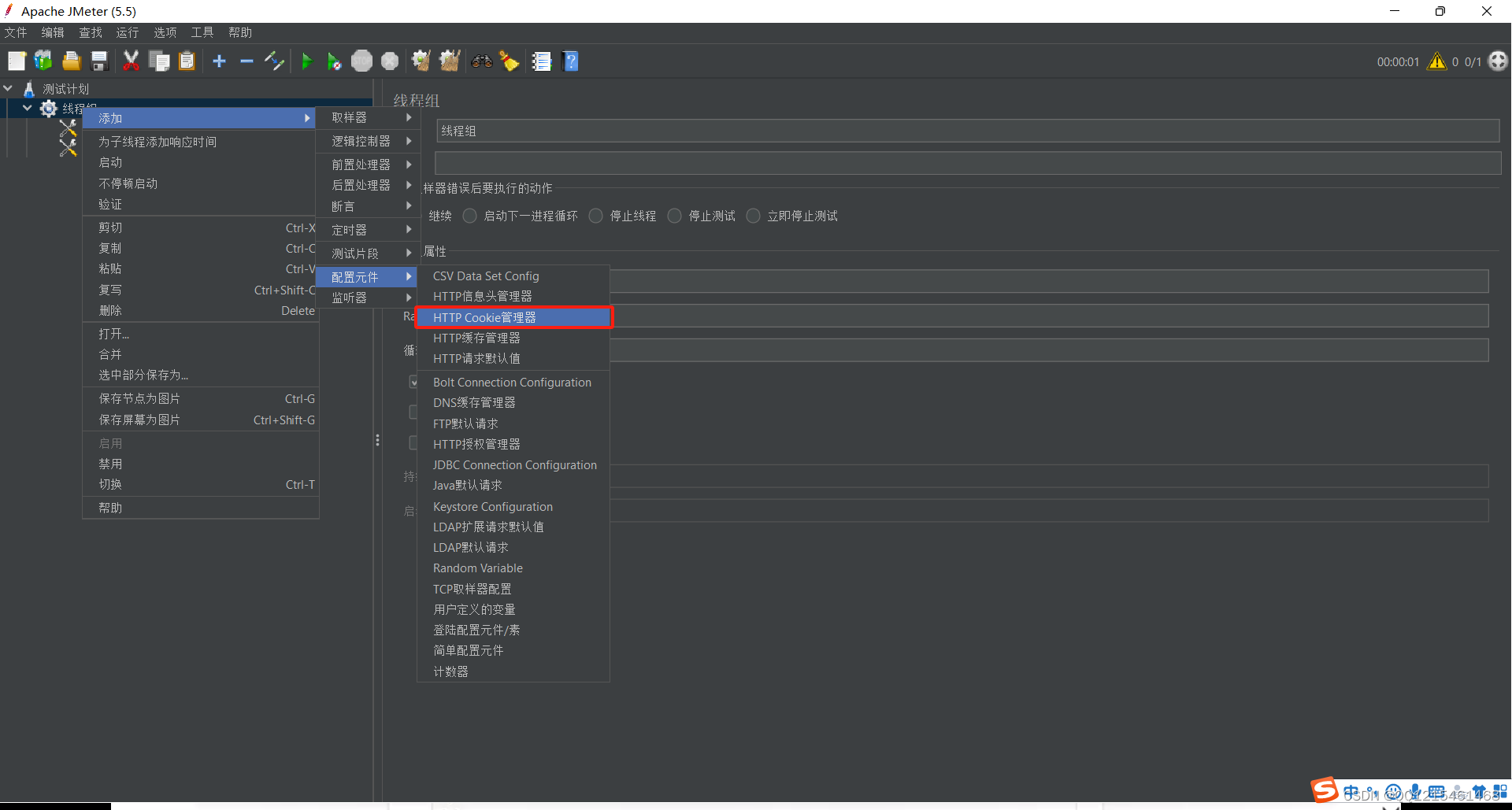Click the Paste clipboard icon
Image resolution: width=1512 pixels, height=810 pixels.
(x=187, y=61)
